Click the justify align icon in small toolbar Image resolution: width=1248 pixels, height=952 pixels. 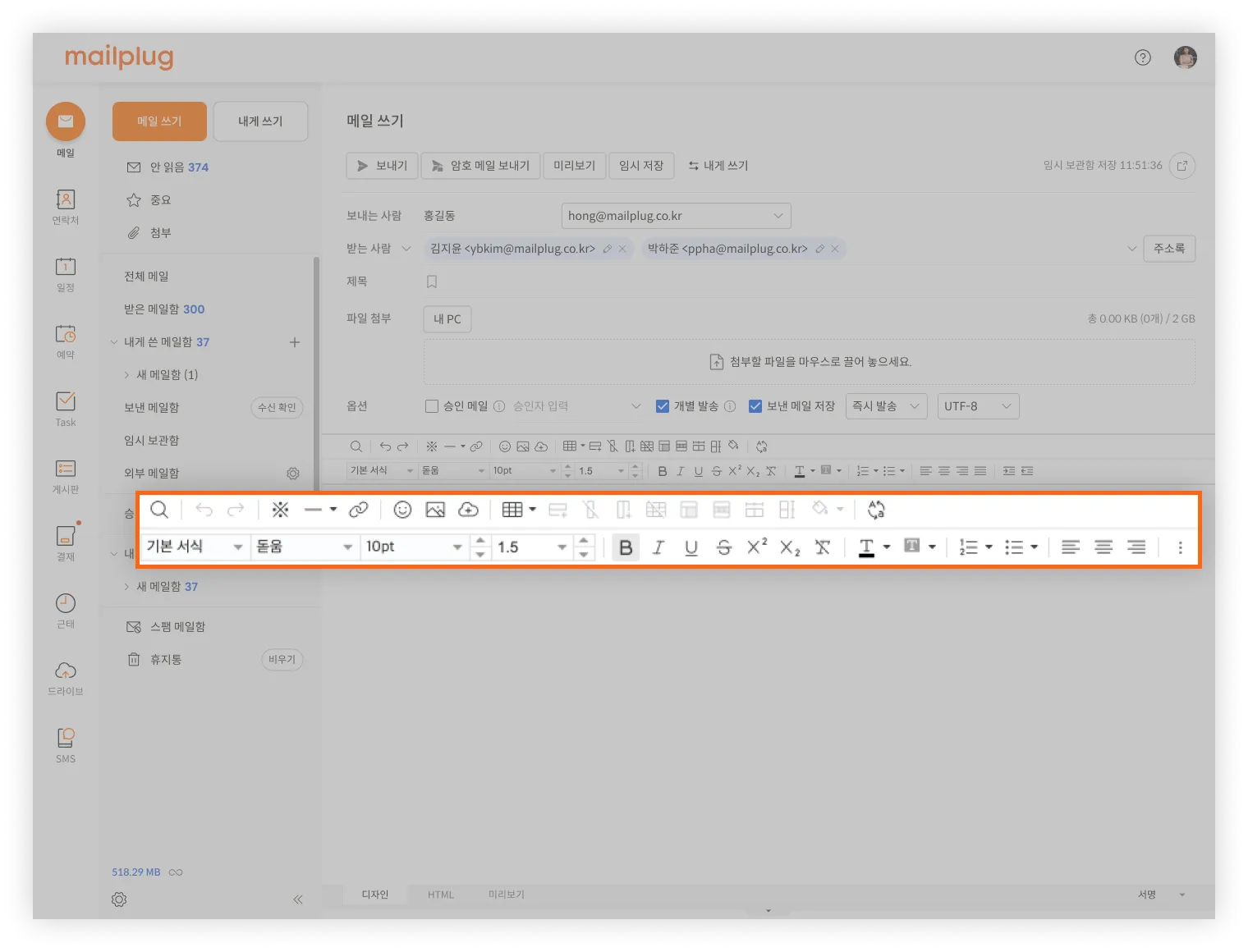coord(980,471)
